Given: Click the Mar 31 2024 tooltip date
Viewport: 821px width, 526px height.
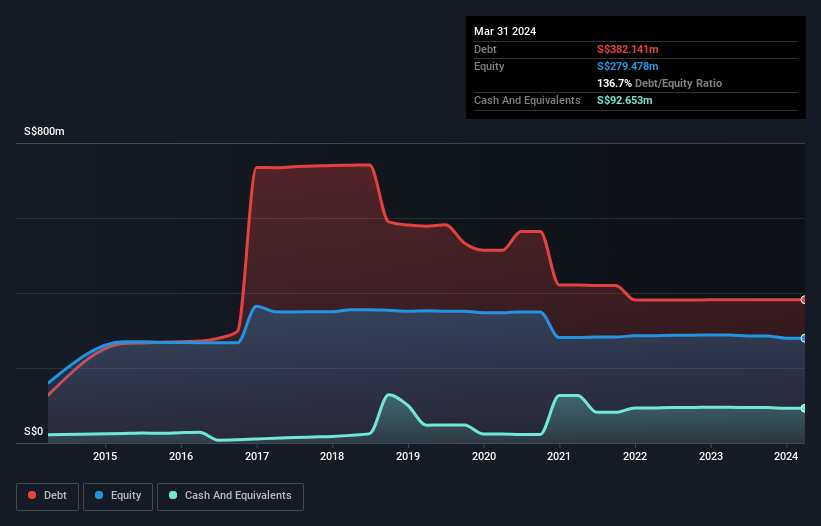Looking at the screenshot, I should [505, 31].
